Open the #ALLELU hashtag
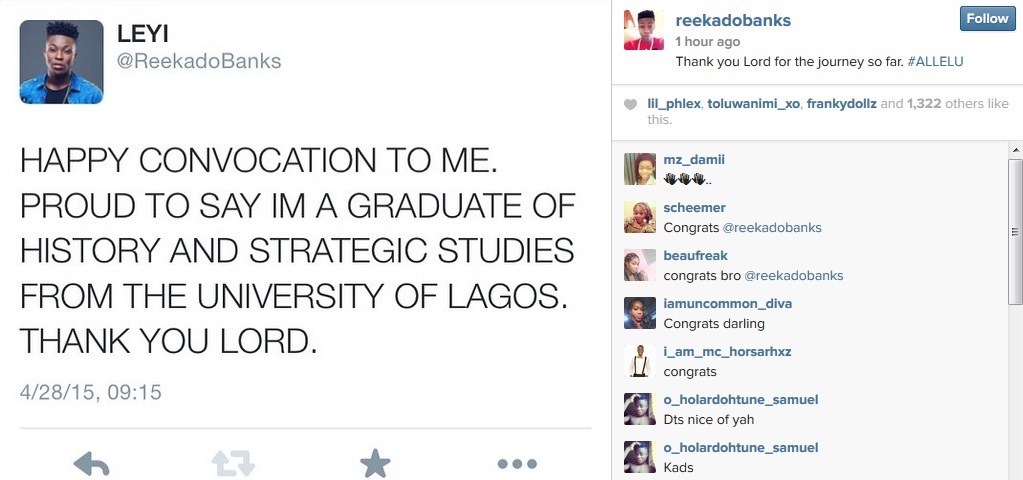This screenshot has height=480, width=1023. click(934, 62)
